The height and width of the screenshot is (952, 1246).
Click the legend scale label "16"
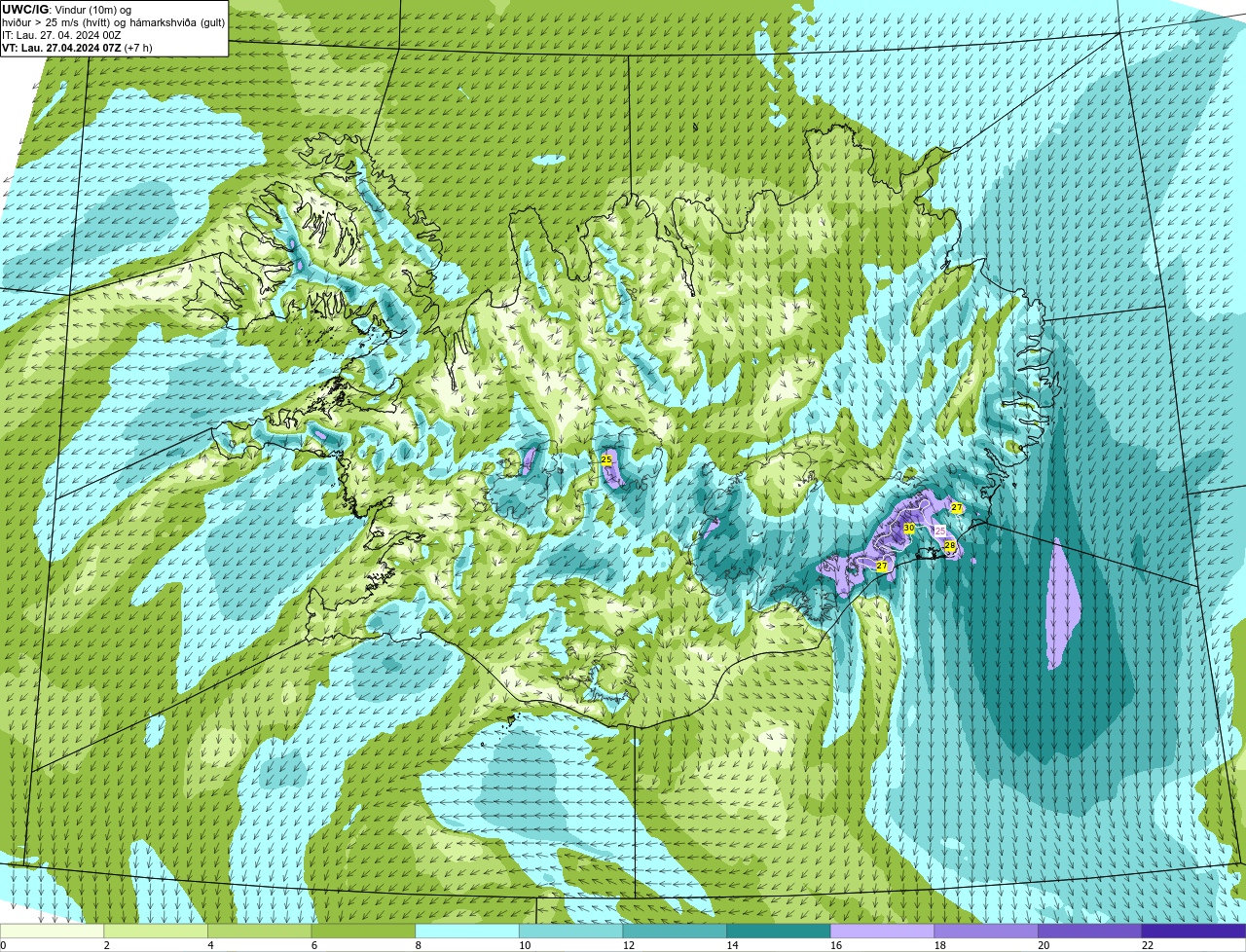tap(836, 945)
